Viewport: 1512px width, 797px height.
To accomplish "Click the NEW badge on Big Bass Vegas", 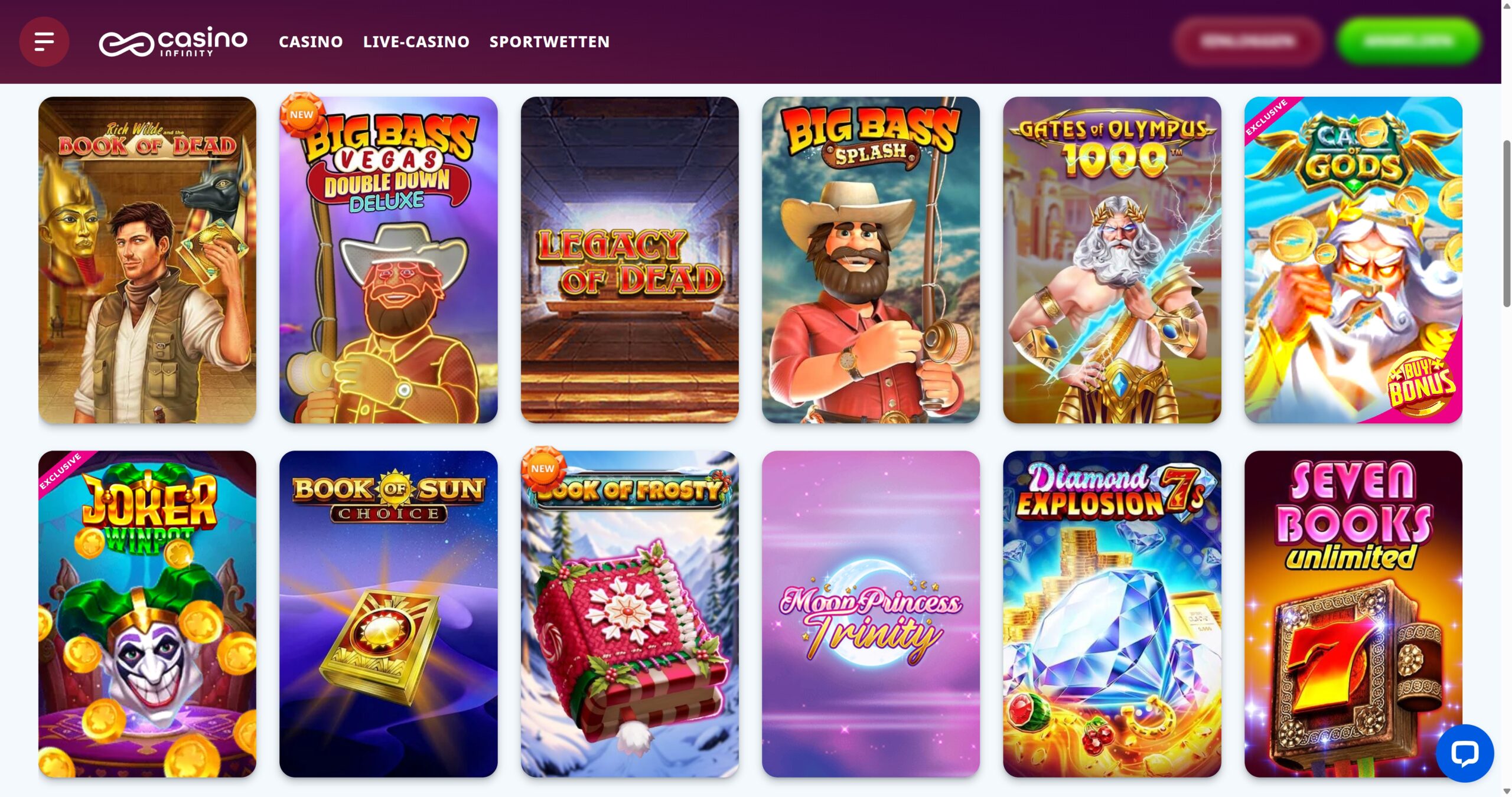I will 302,114.
